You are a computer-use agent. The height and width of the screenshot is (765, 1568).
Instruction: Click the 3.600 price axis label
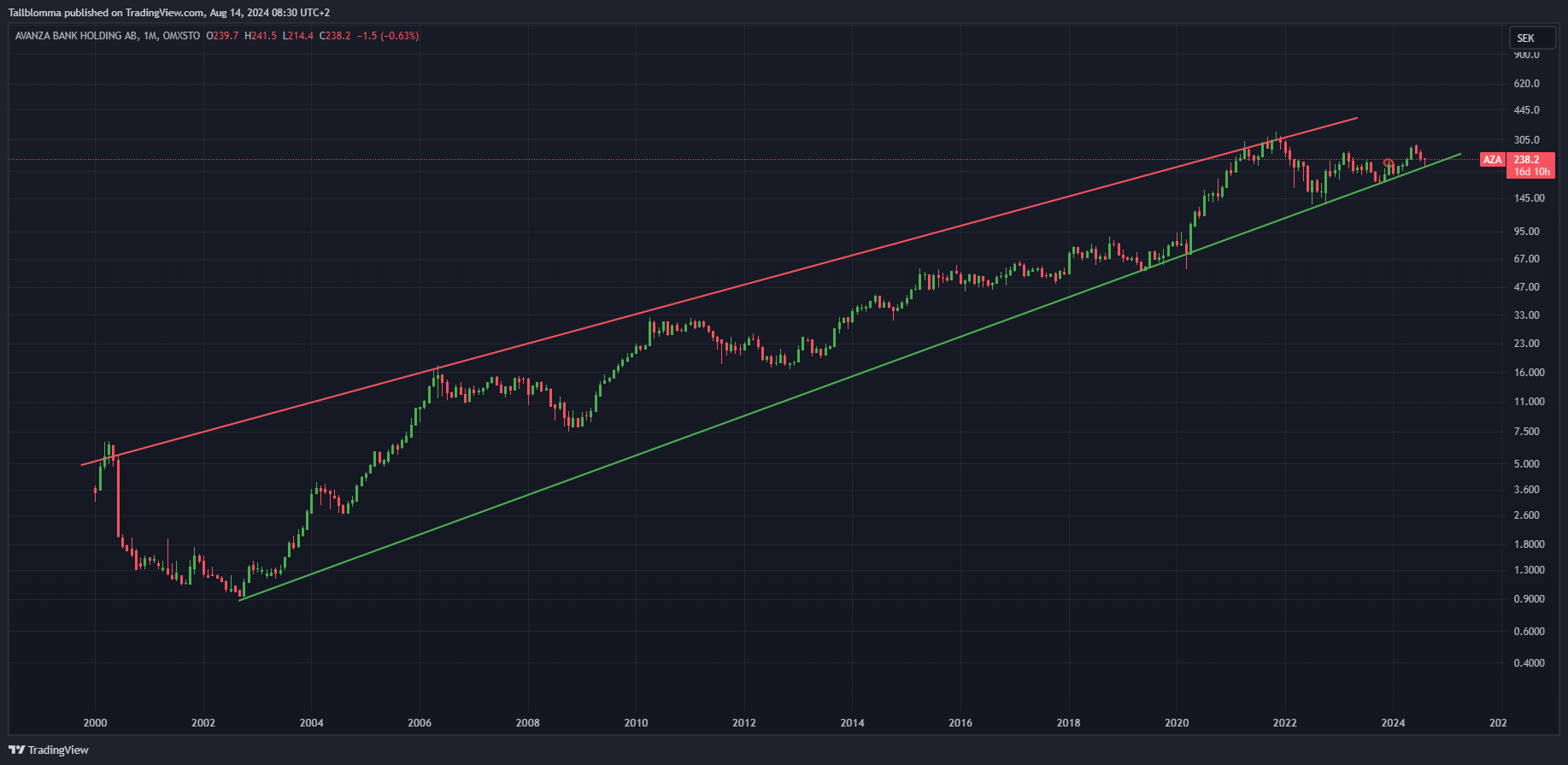(1526, 490)
